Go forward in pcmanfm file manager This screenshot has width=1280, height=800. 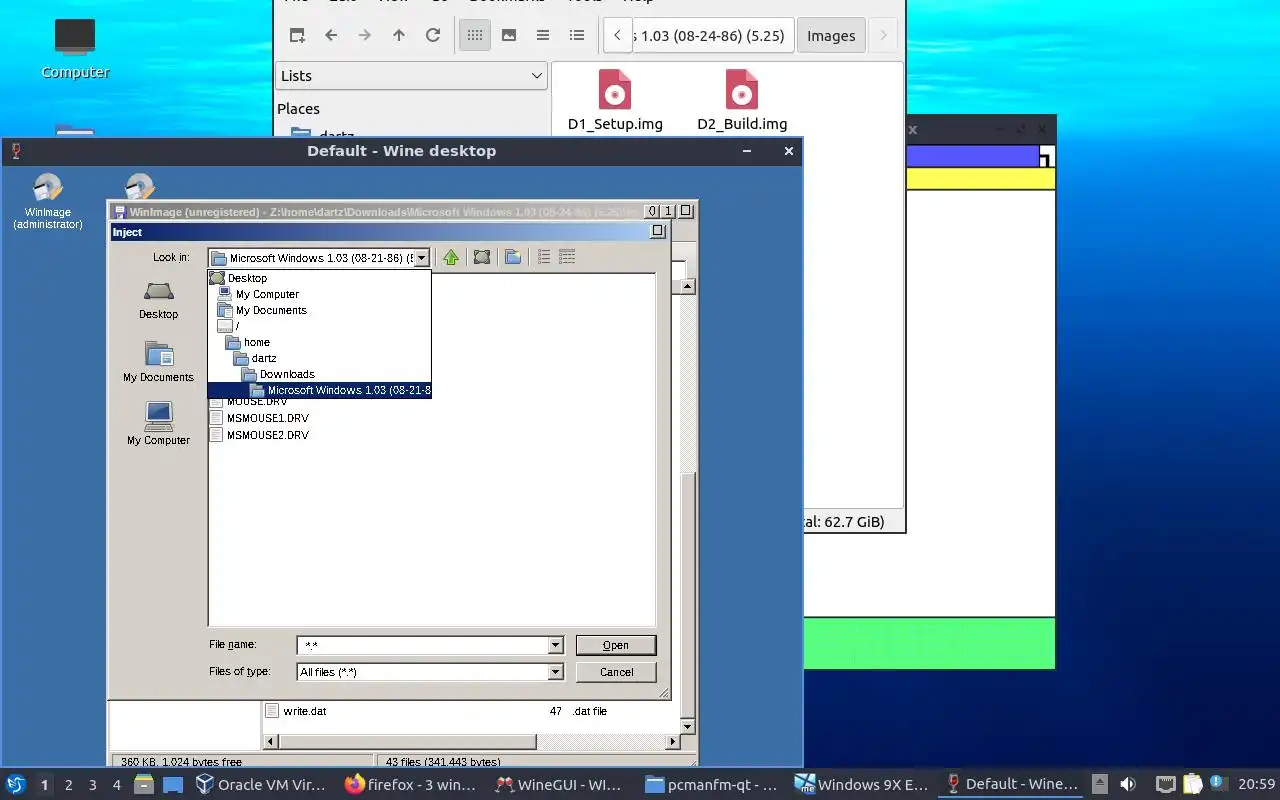(365, 35)
